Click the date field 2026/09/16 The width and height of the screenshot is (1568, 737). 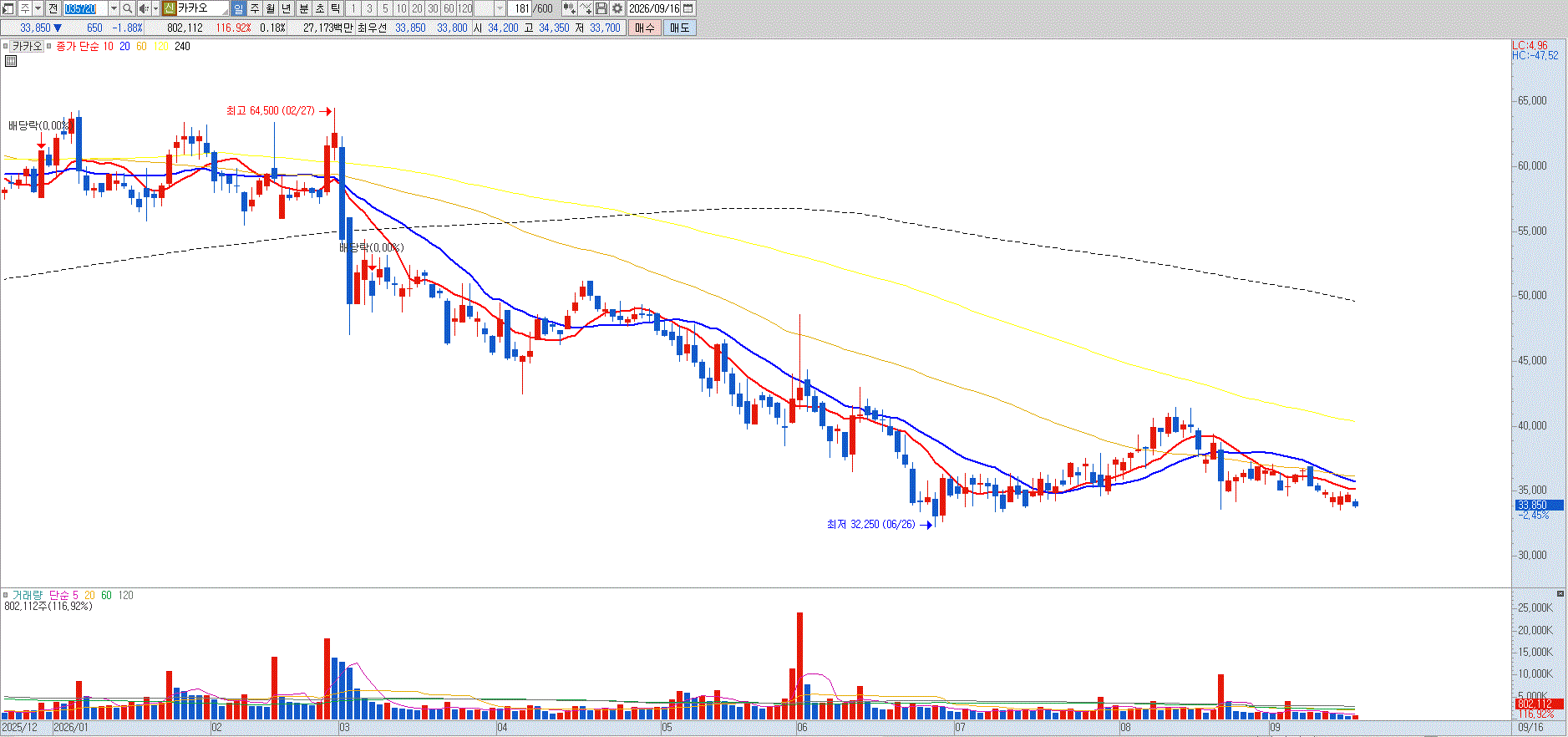tap(654, 8)
